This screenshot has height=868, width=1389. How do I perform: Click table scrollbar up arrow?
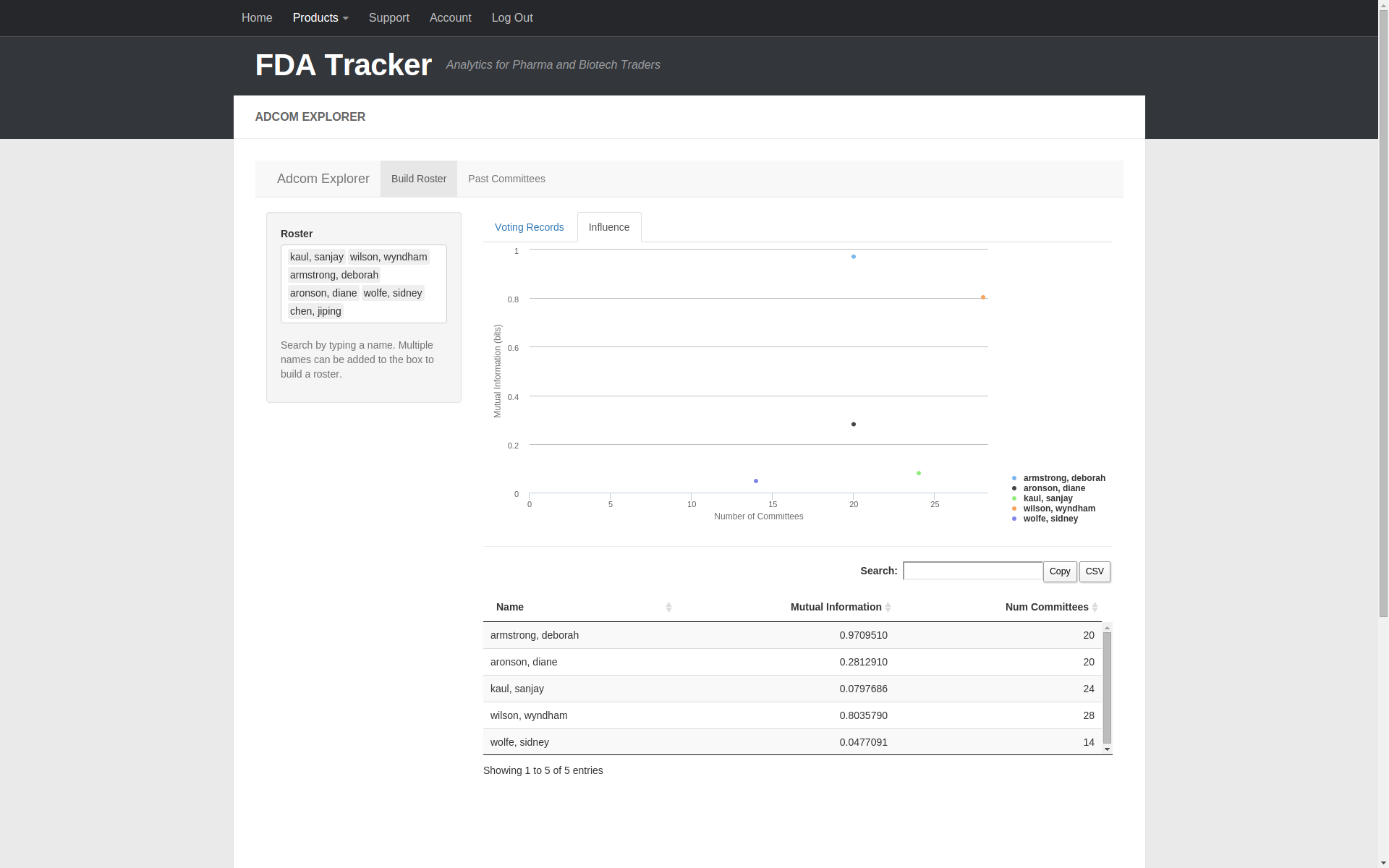[x=1107, y=627]
